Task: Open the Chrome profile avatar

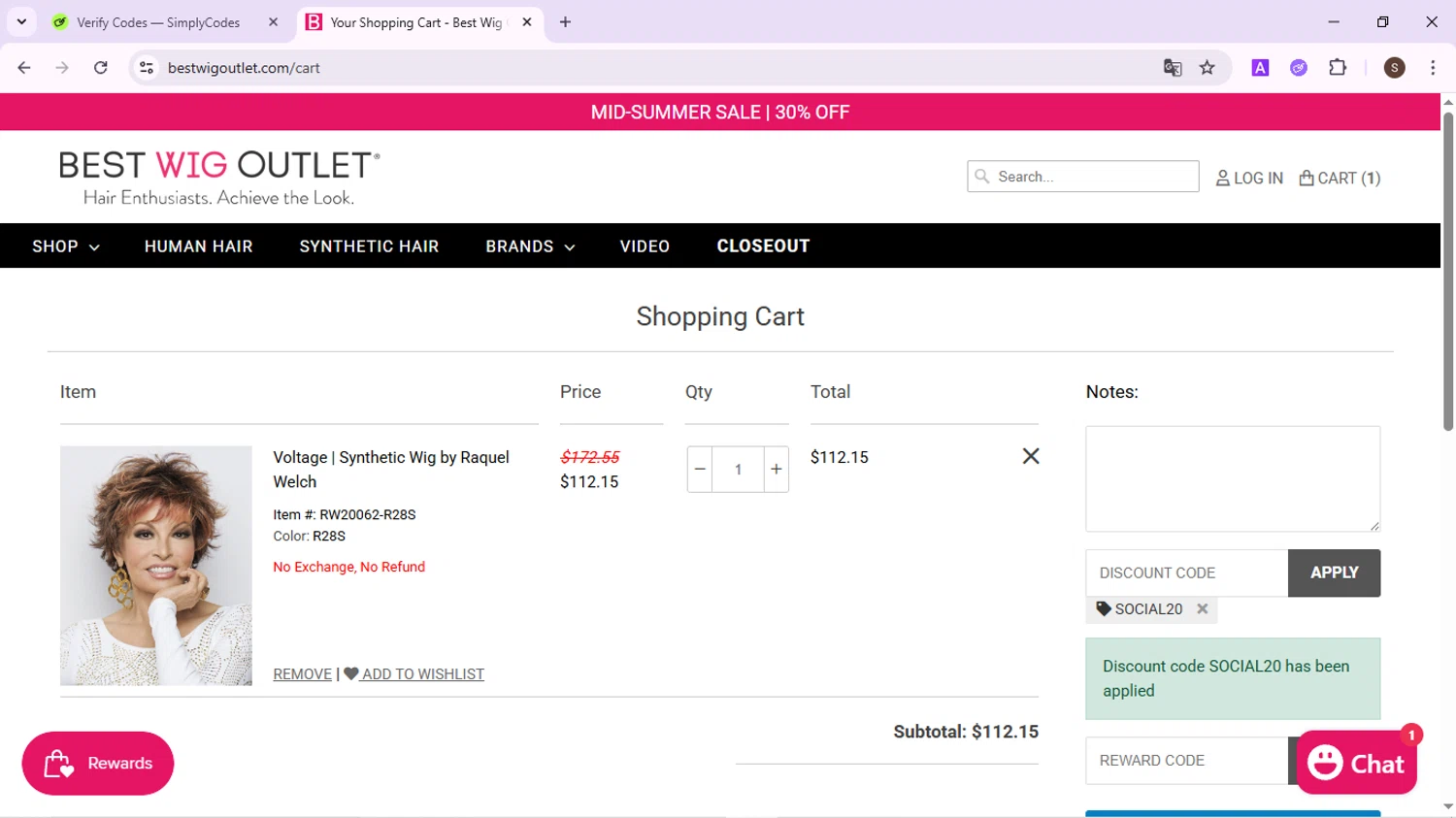Action: coord(1395,68)
